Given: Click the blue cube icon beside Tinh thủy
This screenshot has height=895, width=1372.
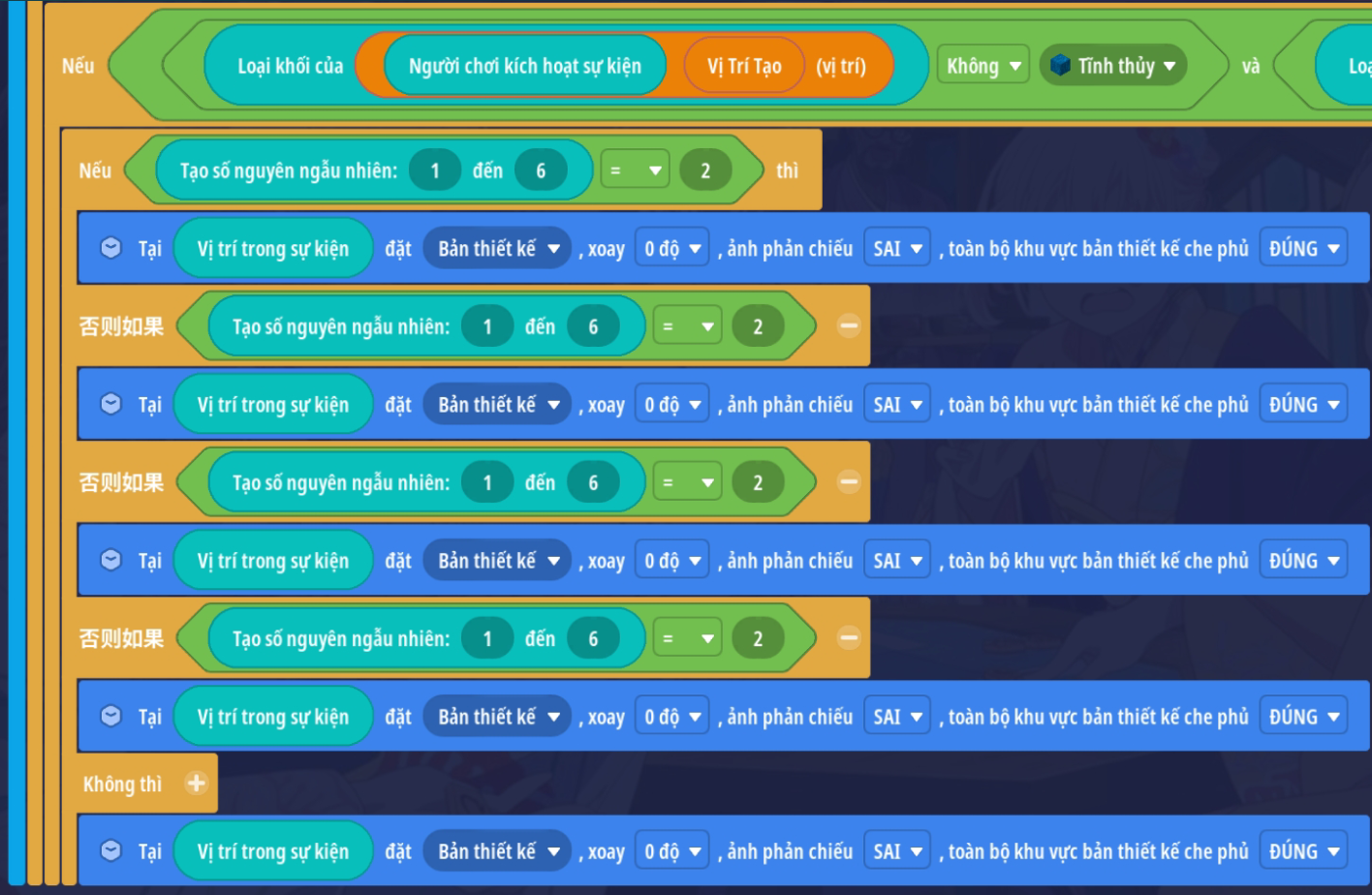Looking at the screenshot, I should click(x=1061, y=65).
